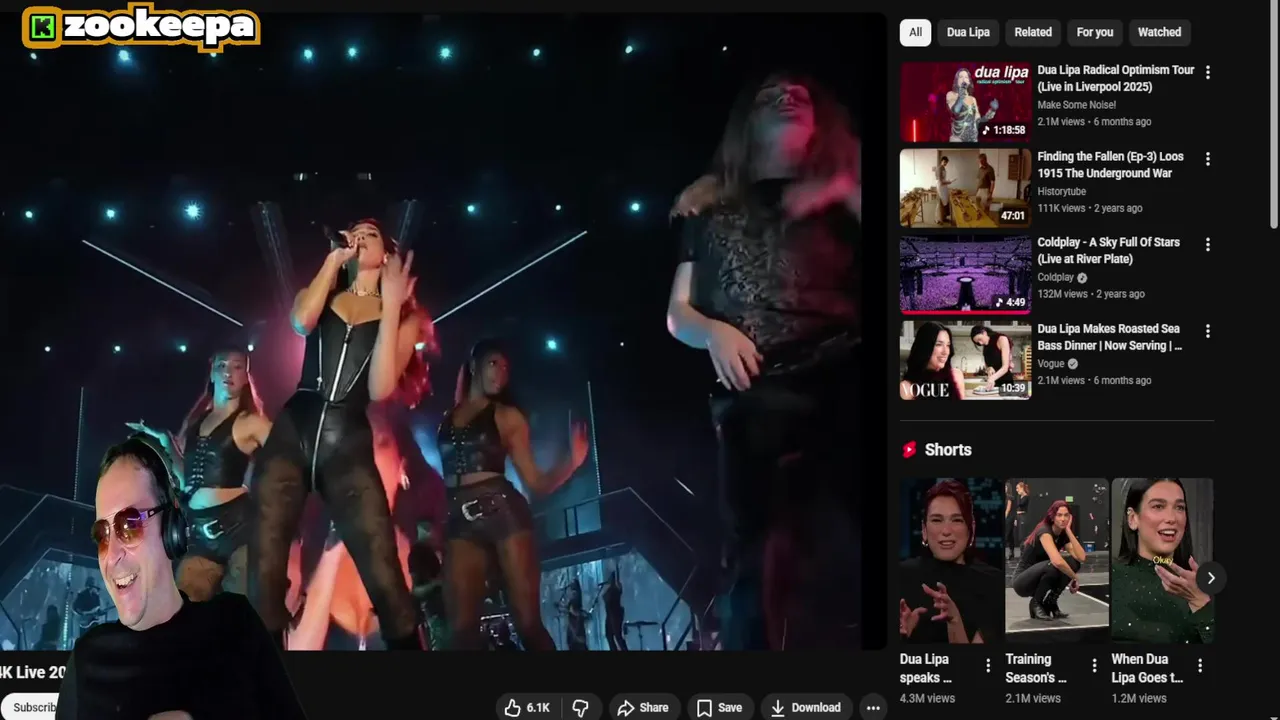Open options for Training Season's short
1280x720 pixels.
pos(1094,665)
